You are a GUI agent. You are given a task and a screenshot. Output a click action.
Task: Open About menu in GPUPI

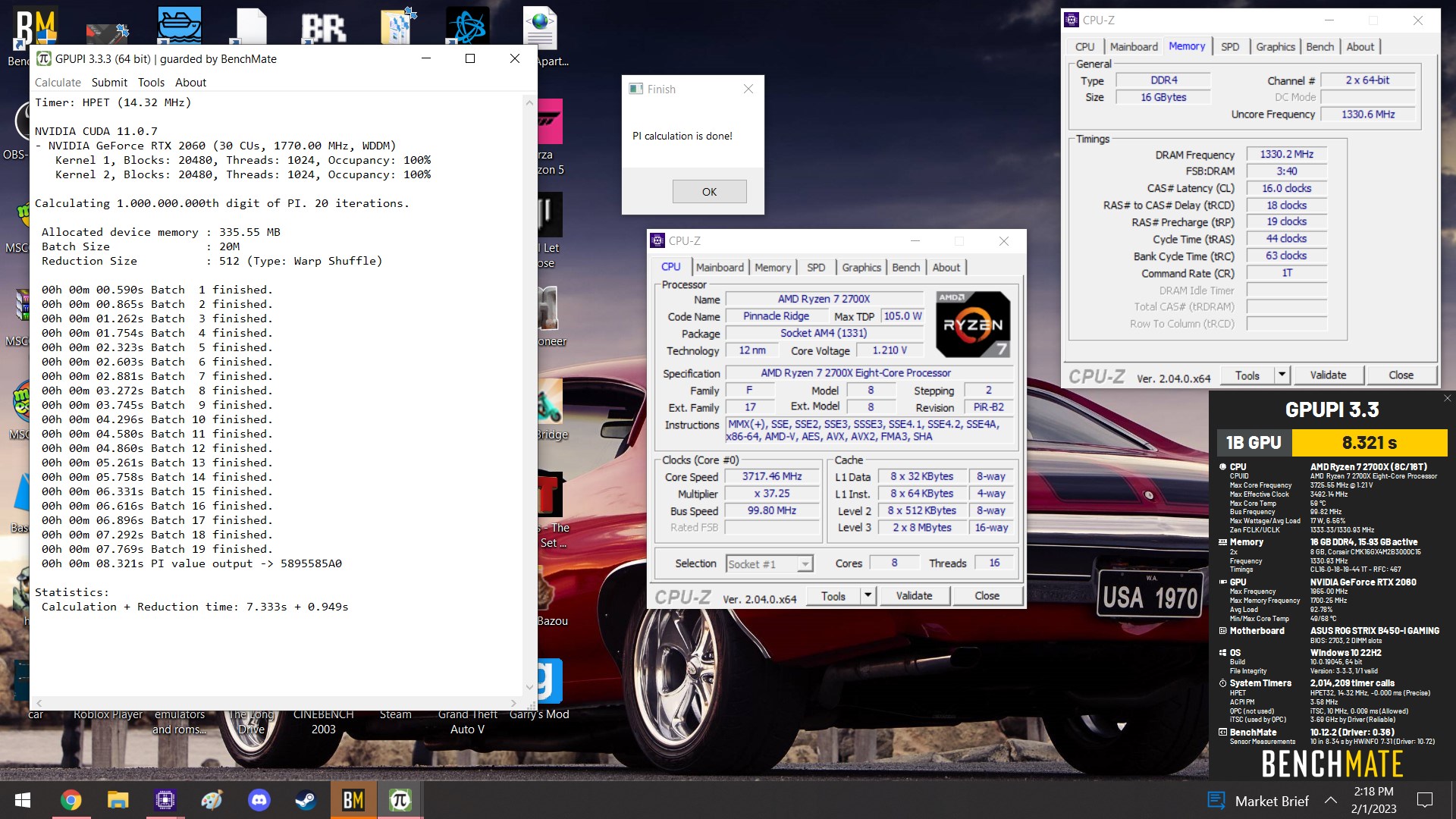pos(190,83)
